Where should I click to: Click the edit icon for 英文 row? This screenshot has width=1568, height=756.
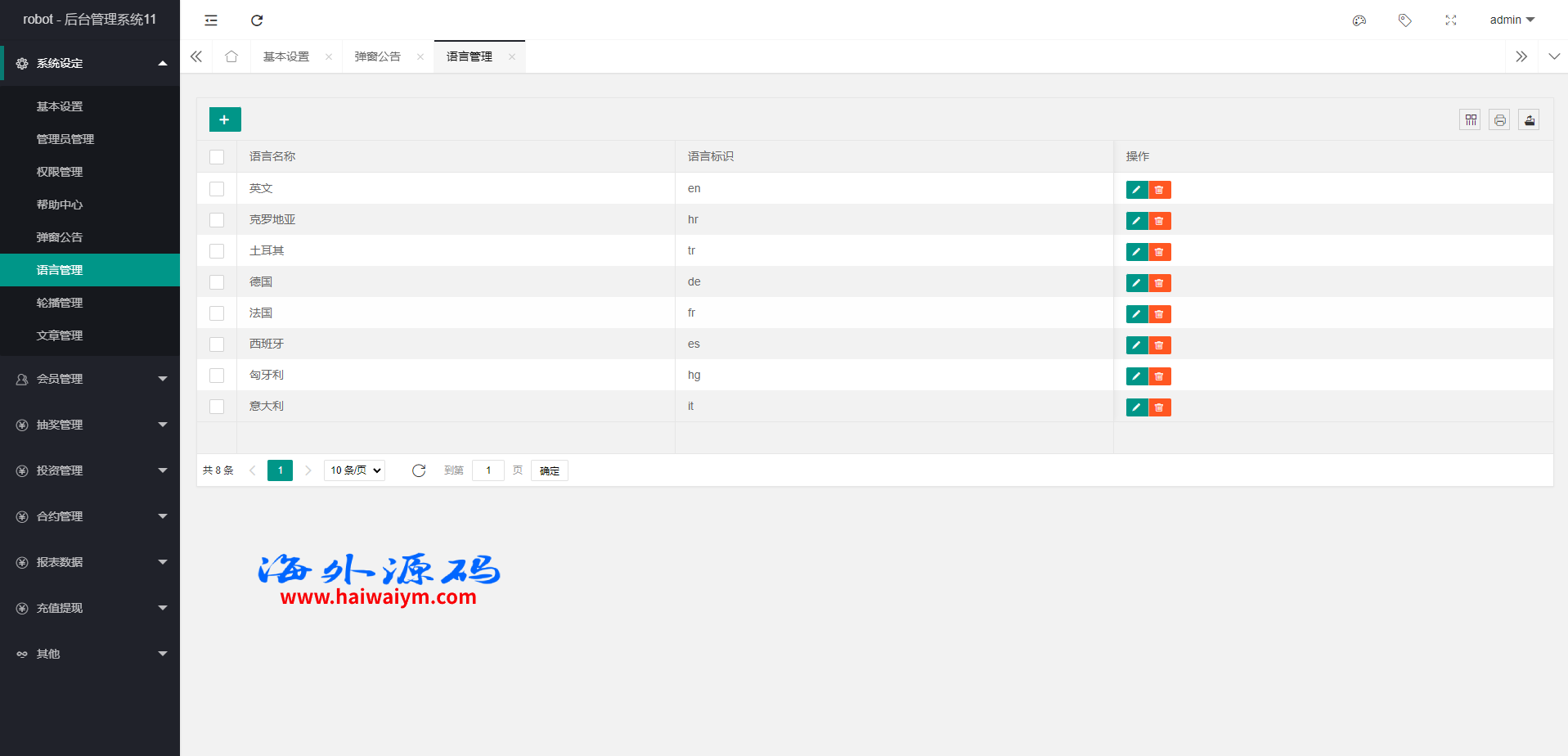[x=1136, y=190]
